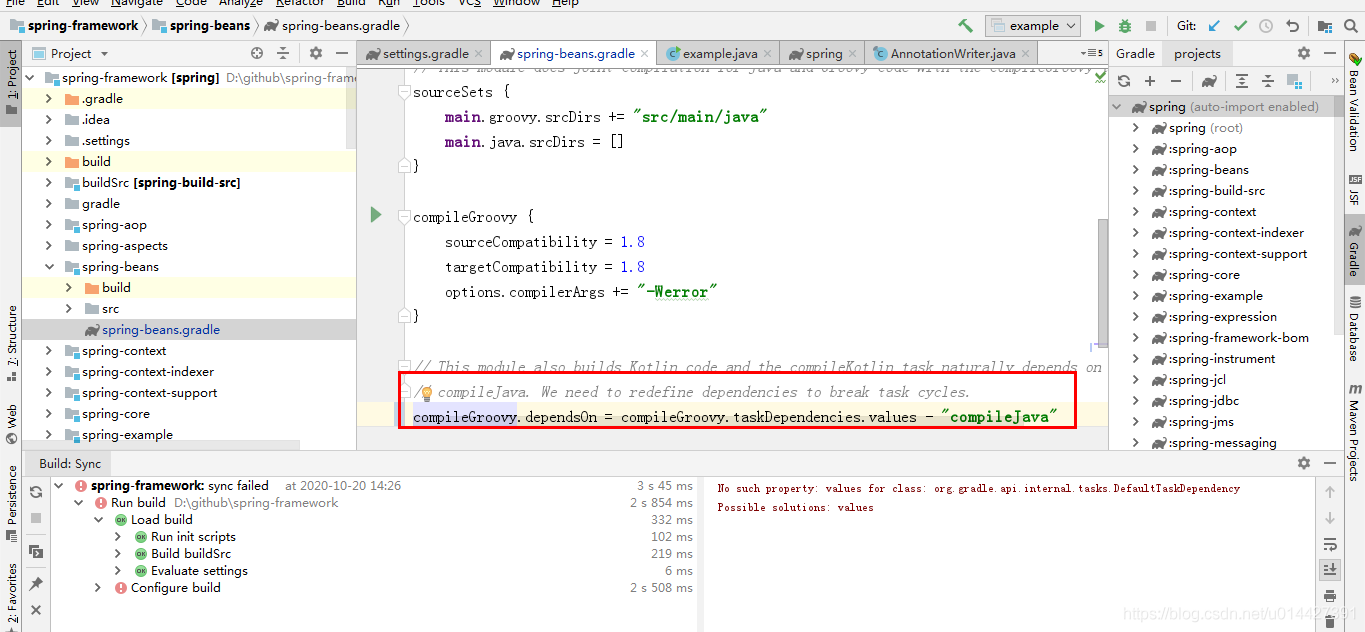Click the Git revert arrow icon
The height and width of the screenshot is (632, 1365).
tap(1292, 26)
